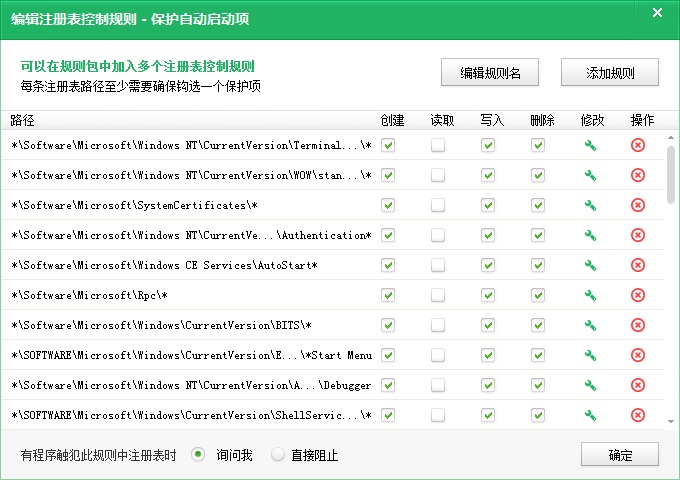Click the 编辑规则名 button
This screenshot has width=680, height=480.
(x=489, y=73)
